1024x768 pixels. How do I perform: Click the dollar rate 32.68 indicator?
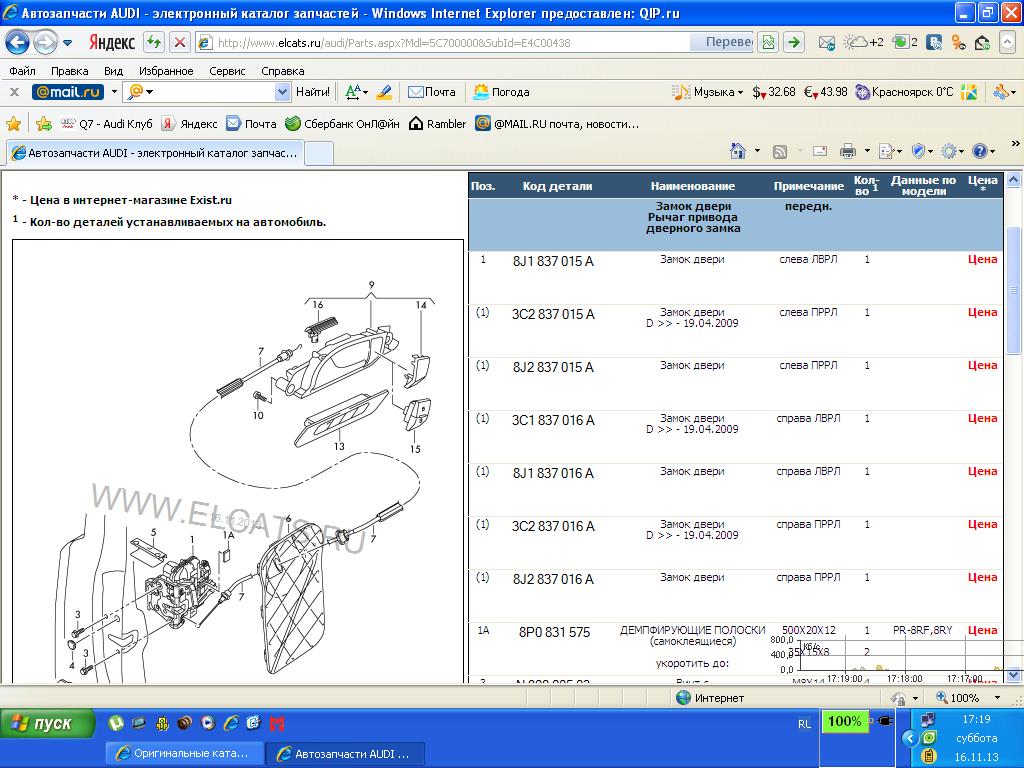coord(774,92)
